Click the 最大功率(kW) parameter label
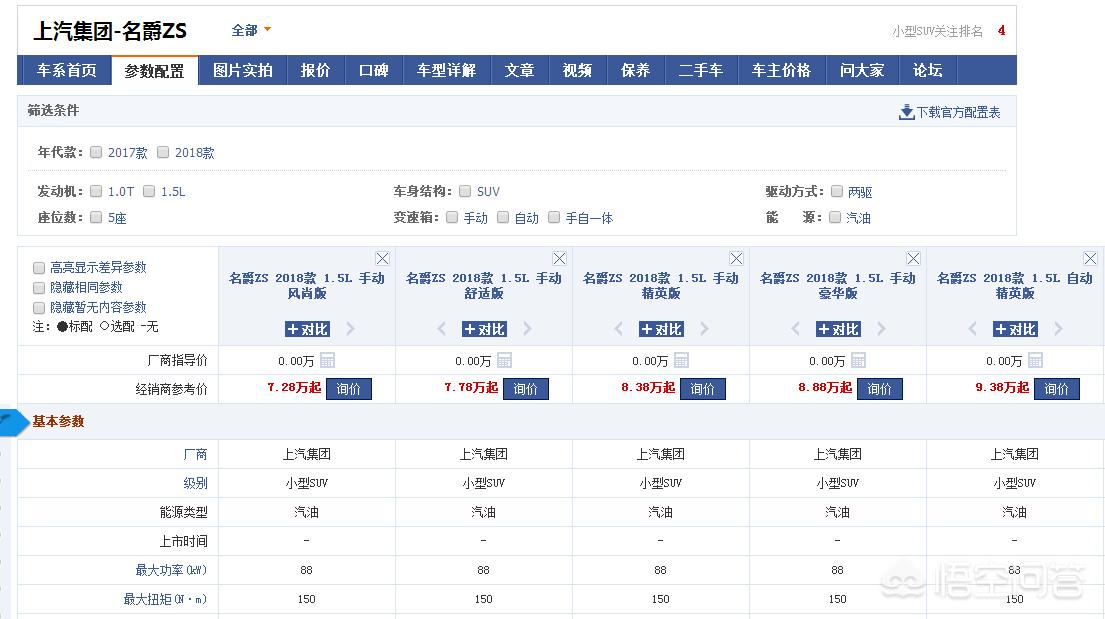This screenshot has width=1105, height=619. click(x=171, y=570)
